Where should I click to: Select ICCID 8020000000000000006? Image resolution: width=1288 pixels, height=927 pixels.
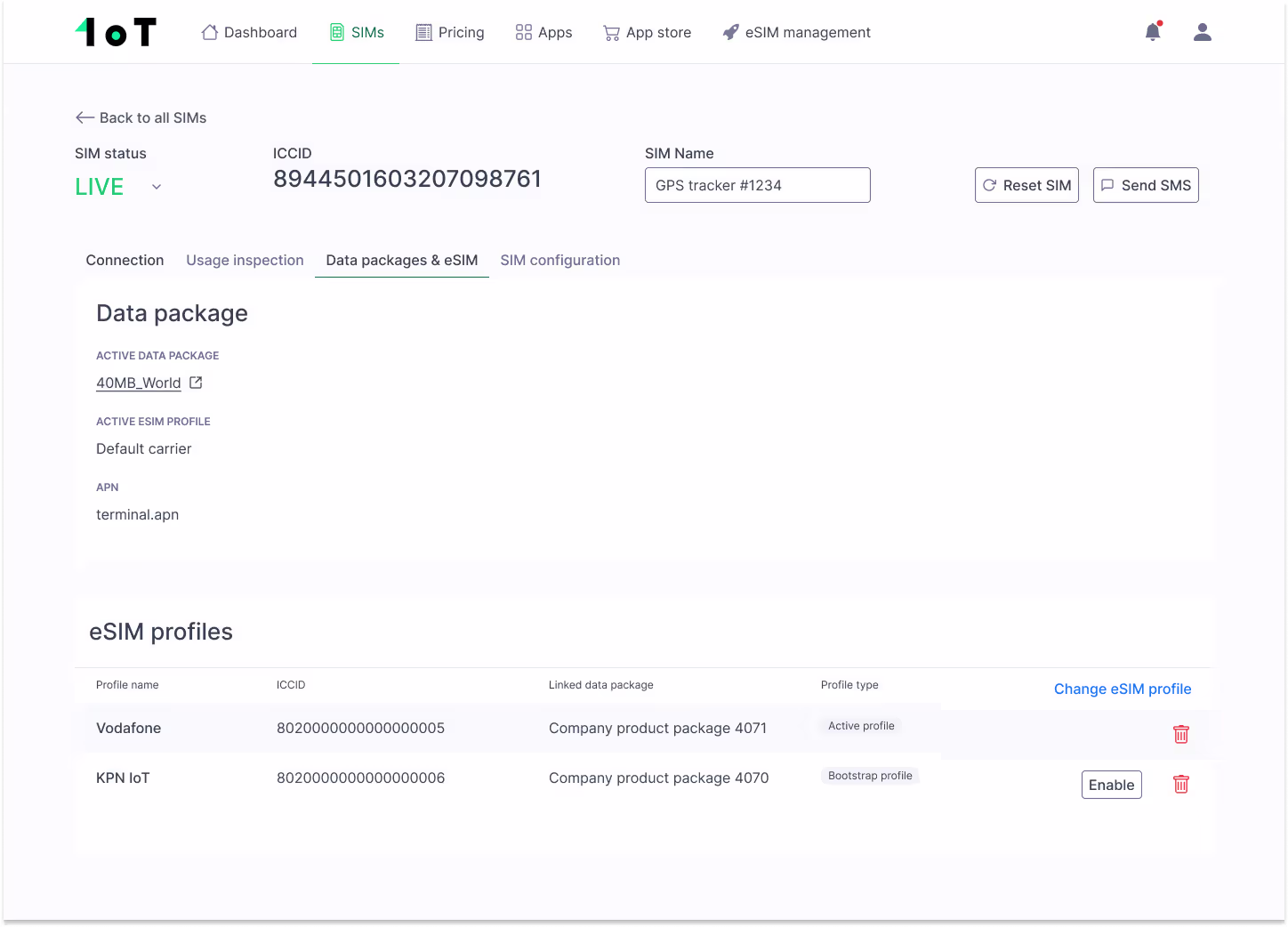[361, 778]
